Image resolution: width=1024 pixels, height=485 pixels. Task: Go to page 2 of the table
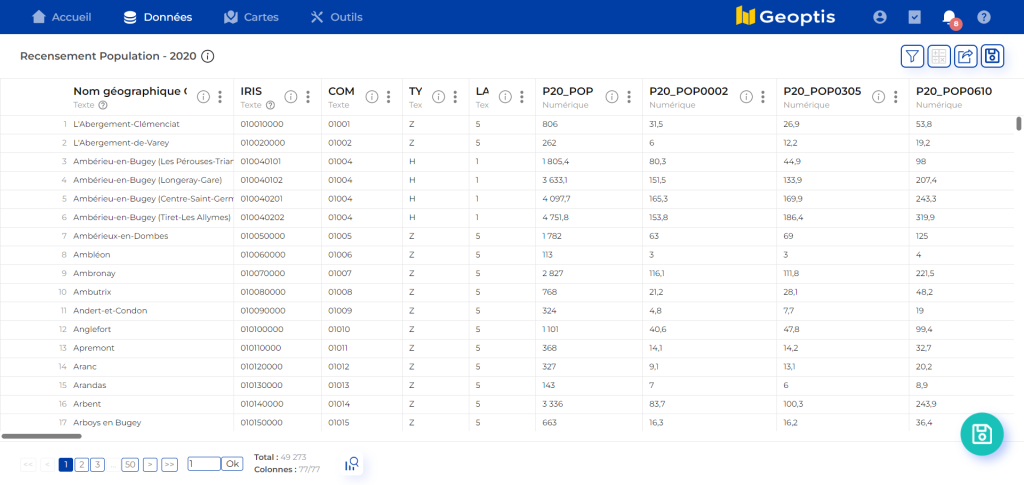coord(81,464)
